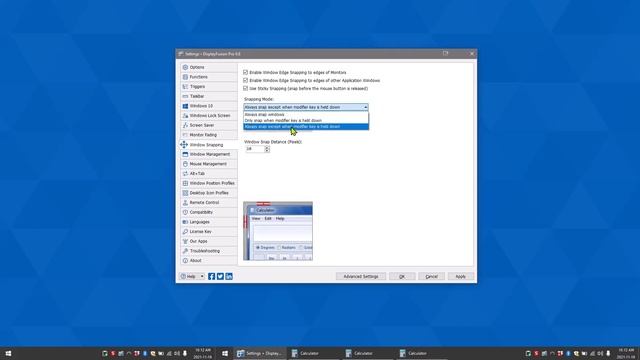Open the Our Apps section
This screenshot has height=360, width=640.
[208, 241]
